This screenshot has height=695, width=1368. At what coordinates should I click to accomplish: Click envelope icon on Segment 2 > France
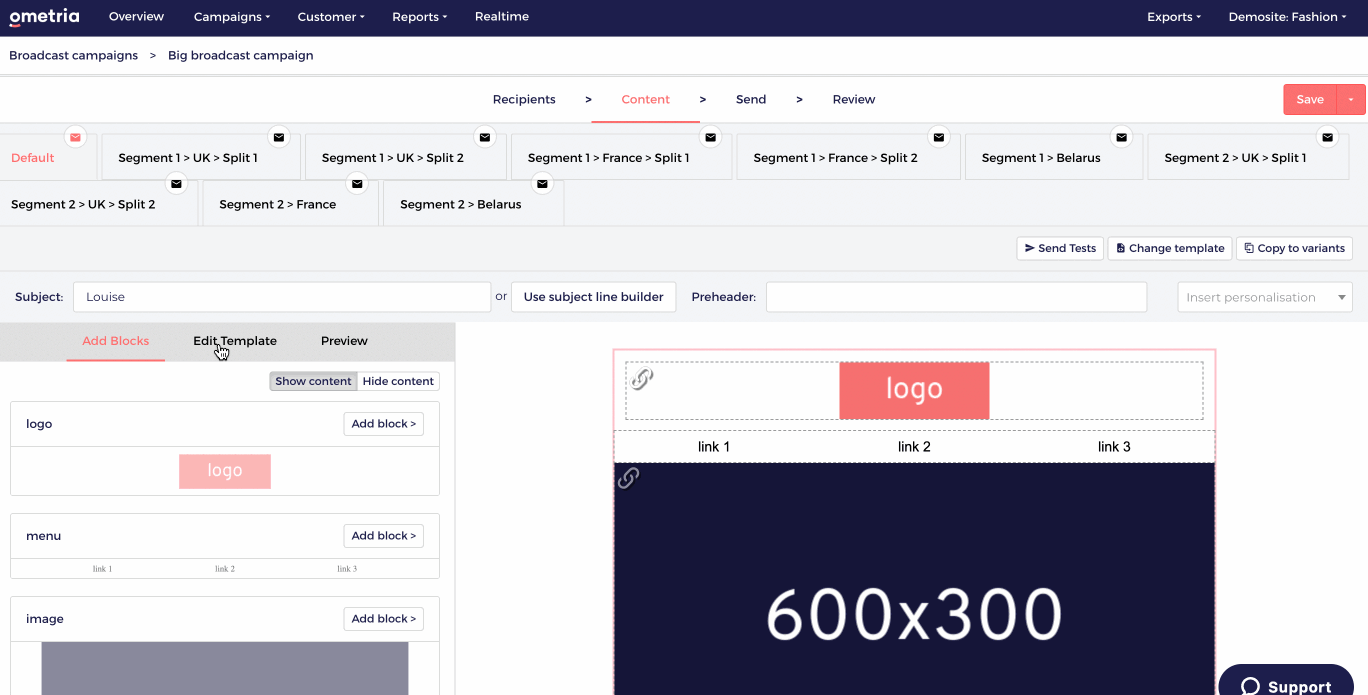coord(357,184)
